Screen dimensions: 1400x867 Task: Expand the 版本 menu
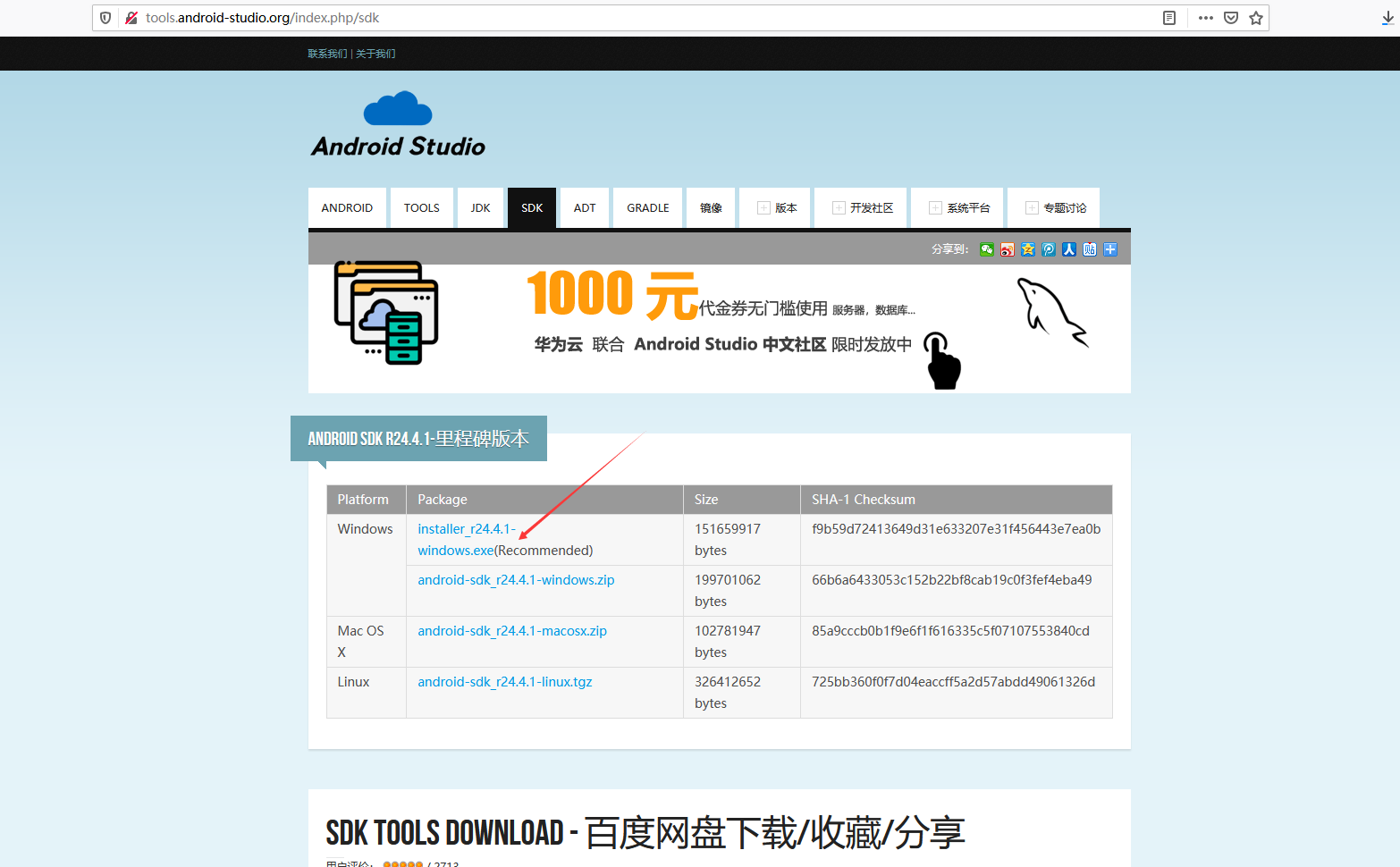pos(776,207)
